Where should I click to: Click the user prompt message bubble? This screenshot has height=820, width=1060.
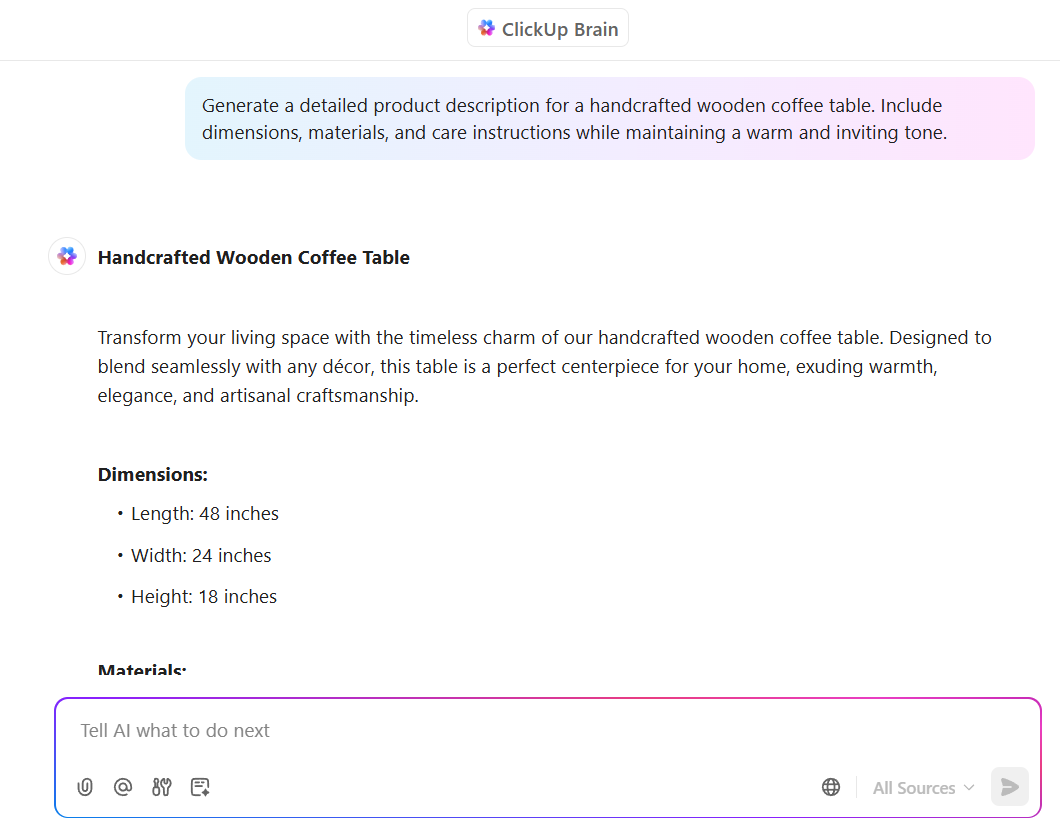pos(609,119)
